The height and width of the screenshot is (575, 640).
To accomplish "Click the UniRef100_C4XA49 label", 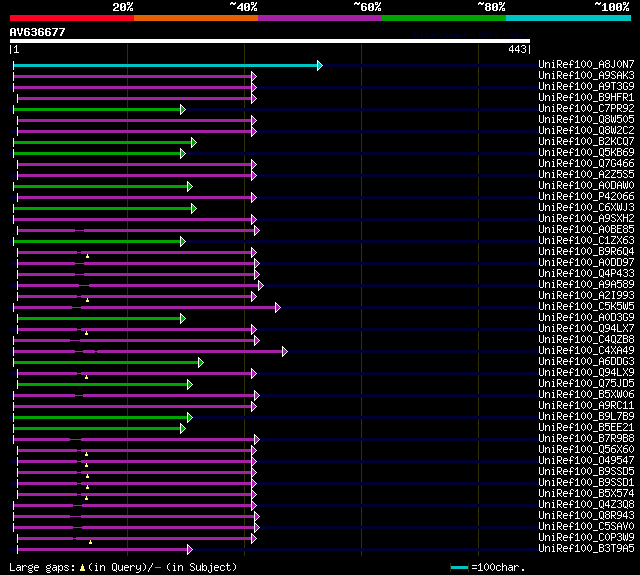I will click(x=586, y=351).
